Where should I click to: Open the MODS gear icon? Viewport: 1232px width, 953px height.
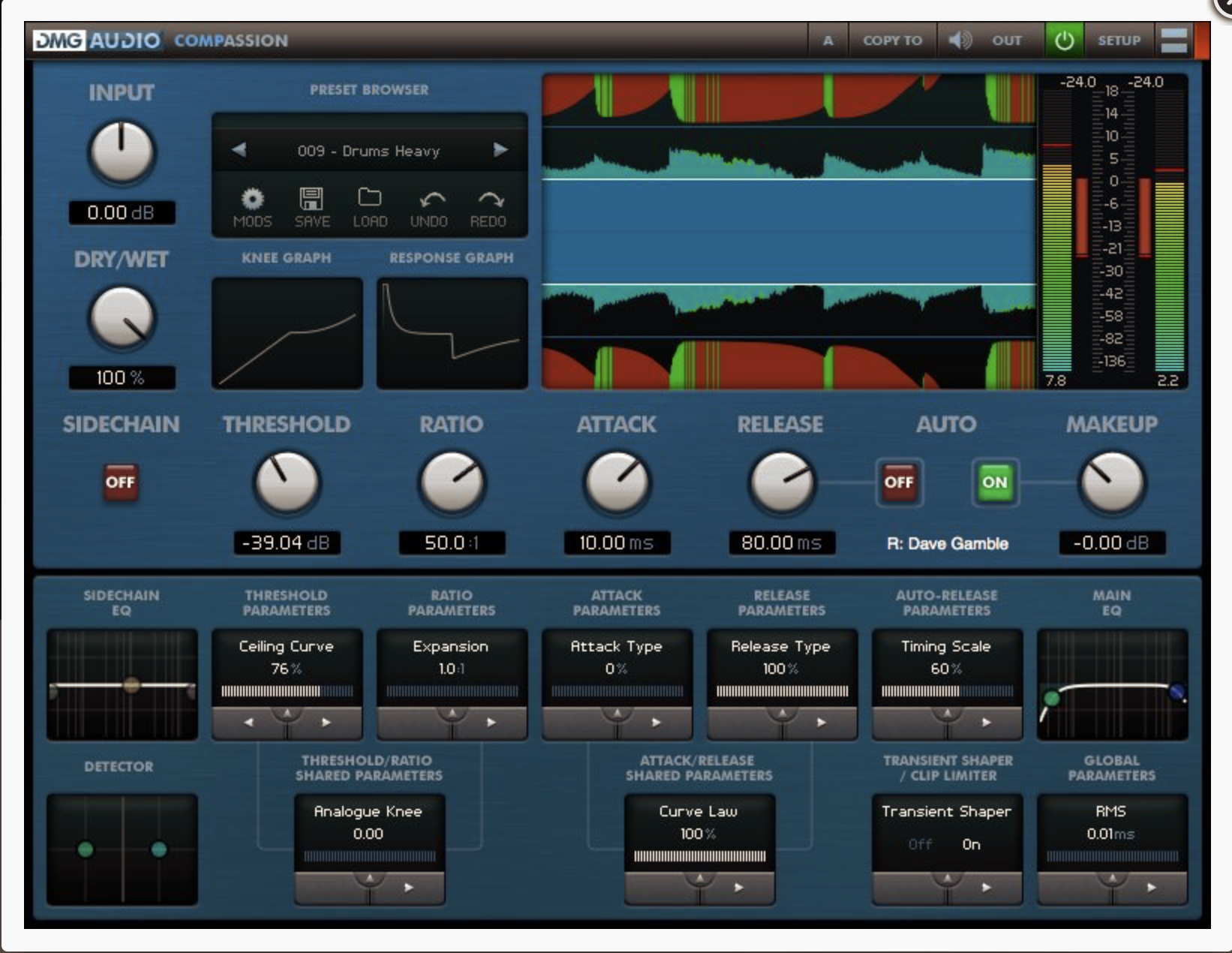point(252,200)
